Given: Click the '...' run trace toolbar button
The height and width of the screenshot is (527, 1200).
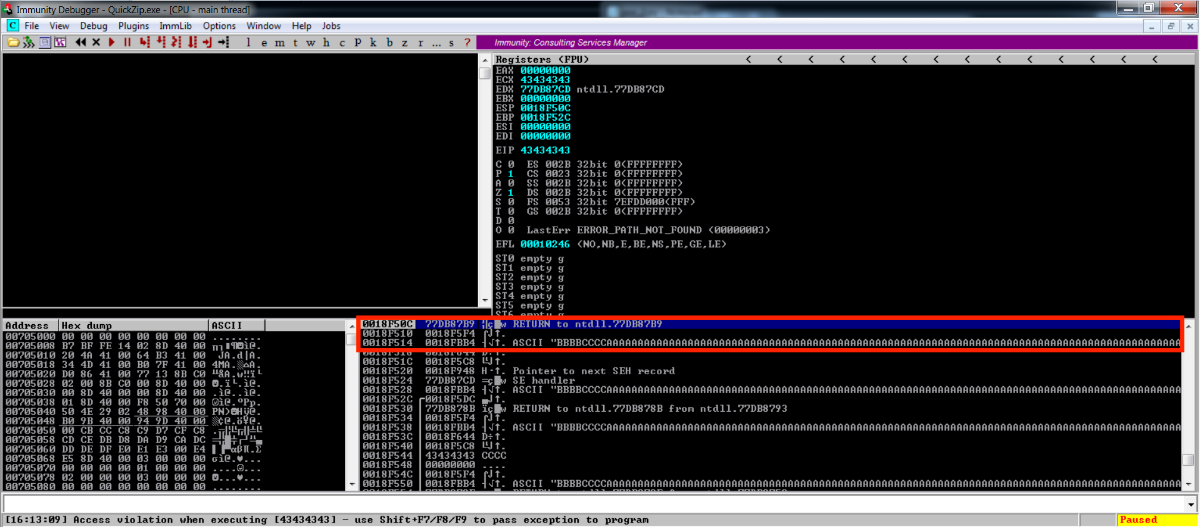Looking at the screenshot, I should [436, 42].
